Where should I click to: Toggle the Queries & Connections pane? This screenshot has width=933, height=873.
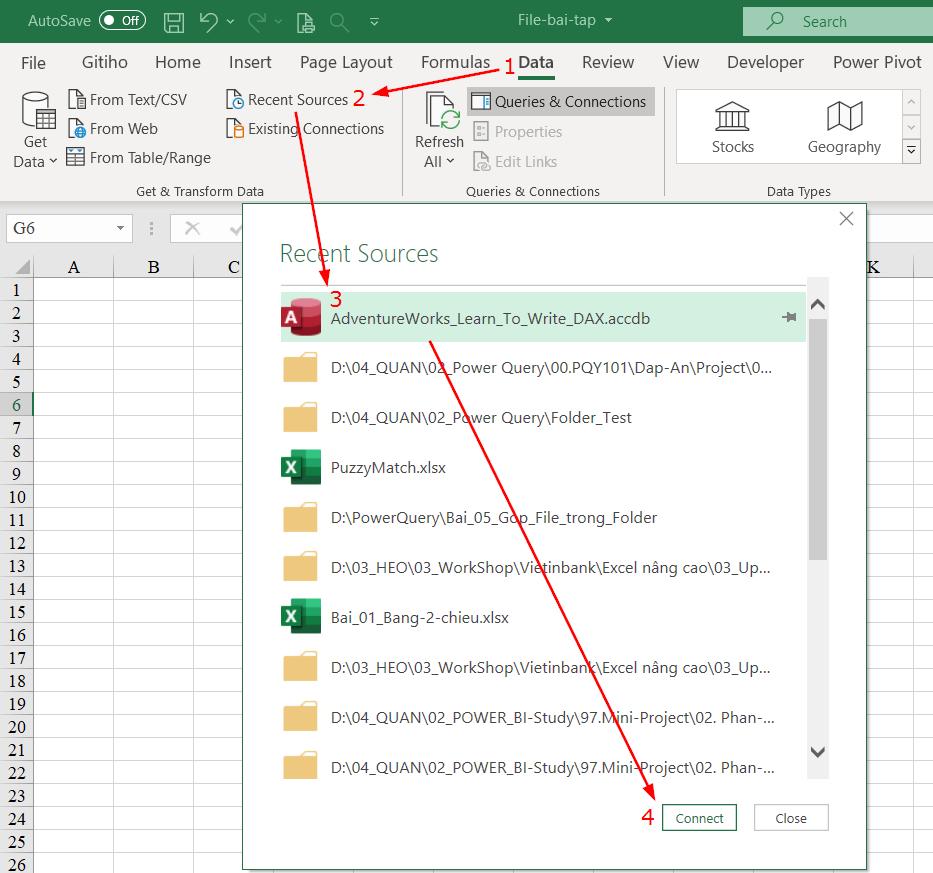(x=560, y=102)
